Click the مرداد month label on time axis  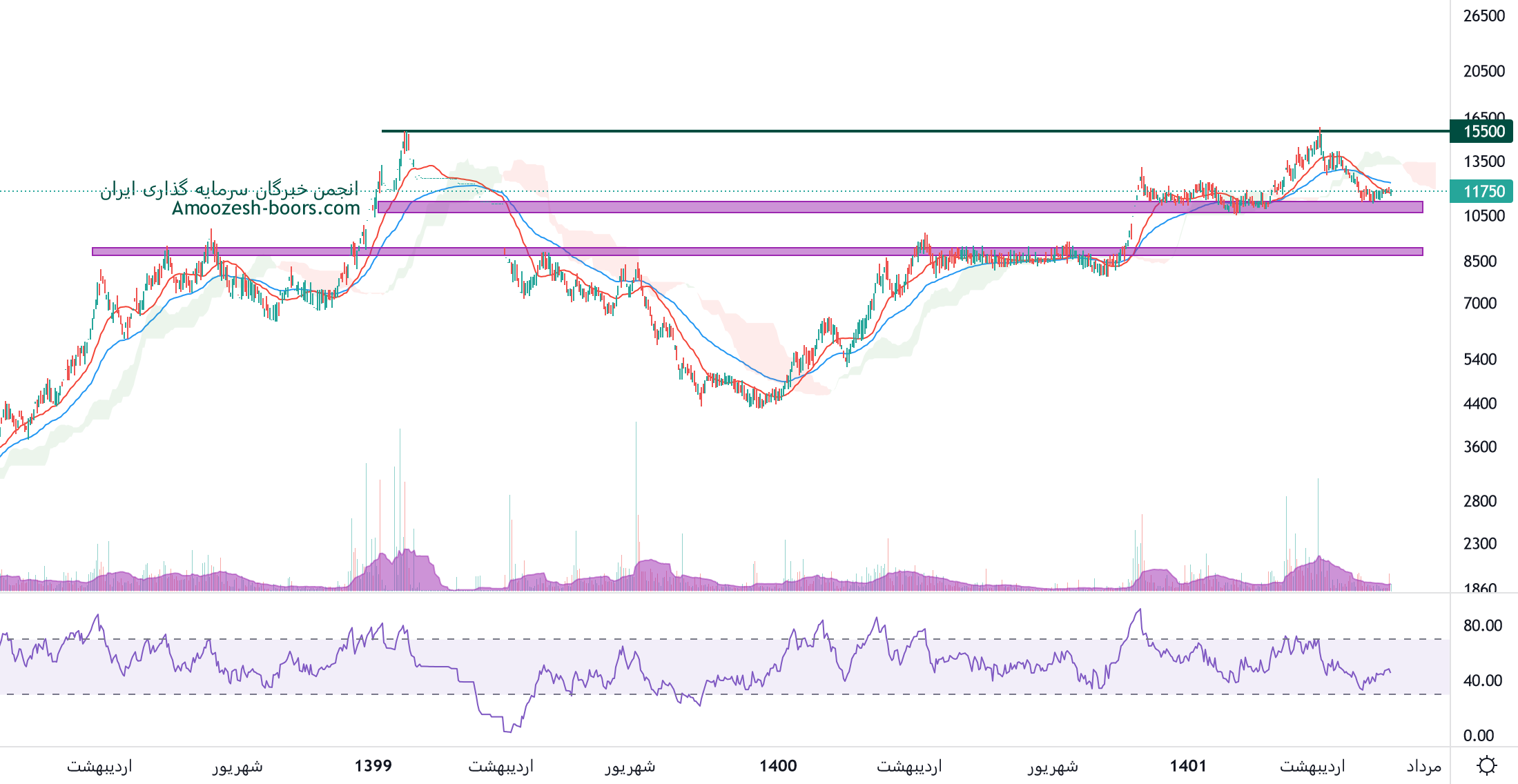click(1423, 766)
